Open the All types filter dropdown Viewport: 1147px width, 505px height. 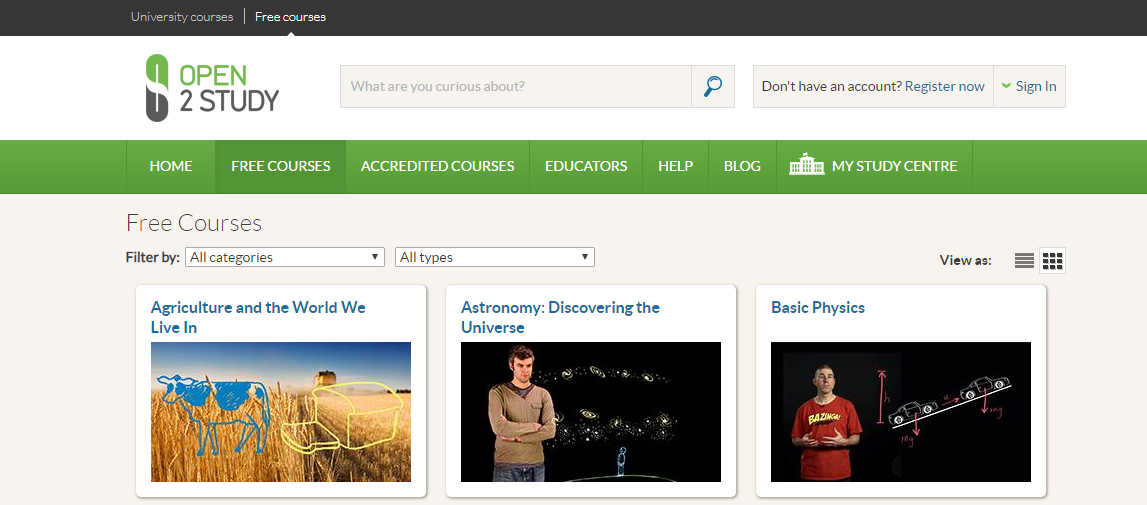[x=494, y=257]
